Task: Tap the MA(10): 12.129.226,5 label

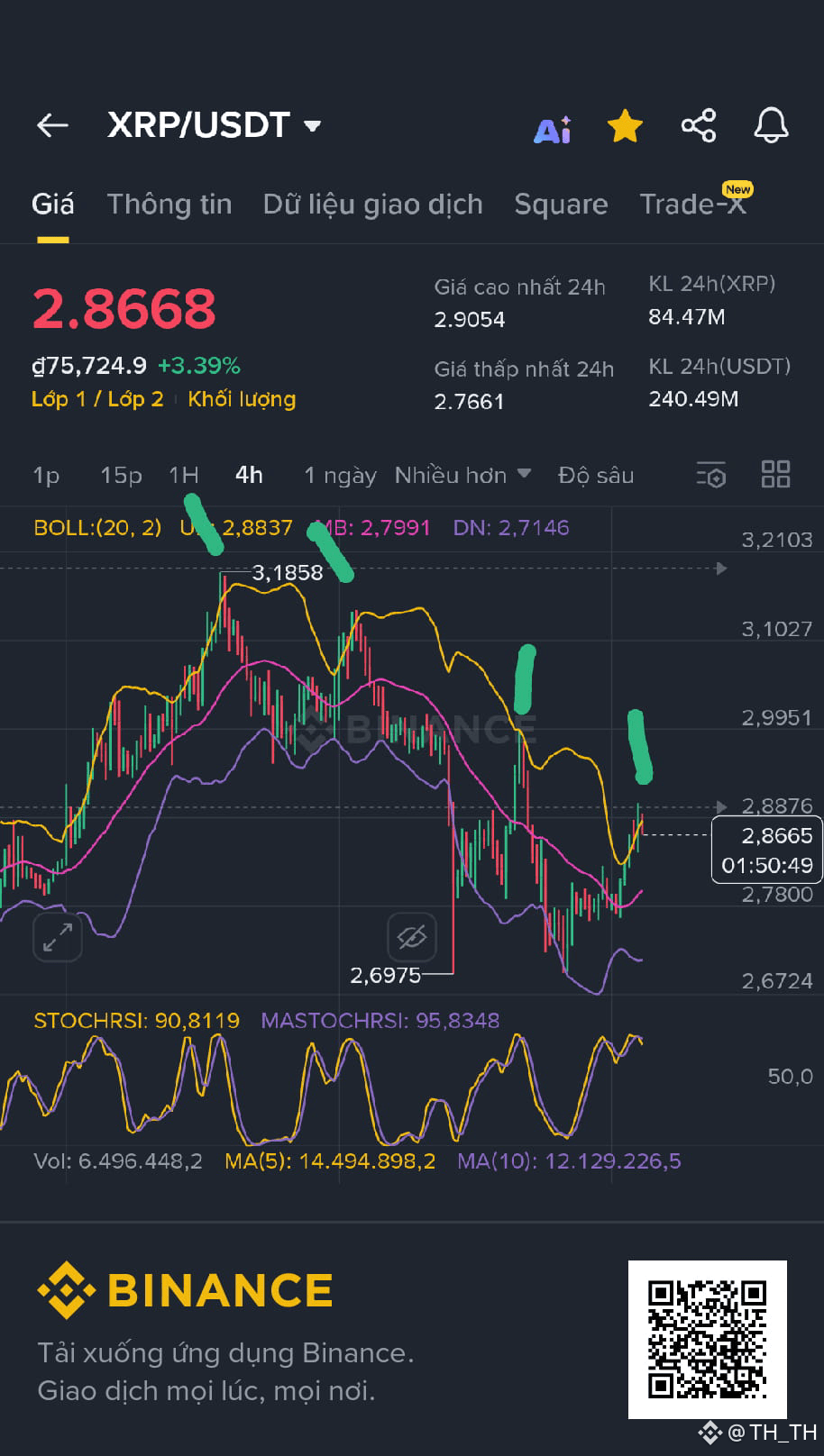Action: [569, 1161]
